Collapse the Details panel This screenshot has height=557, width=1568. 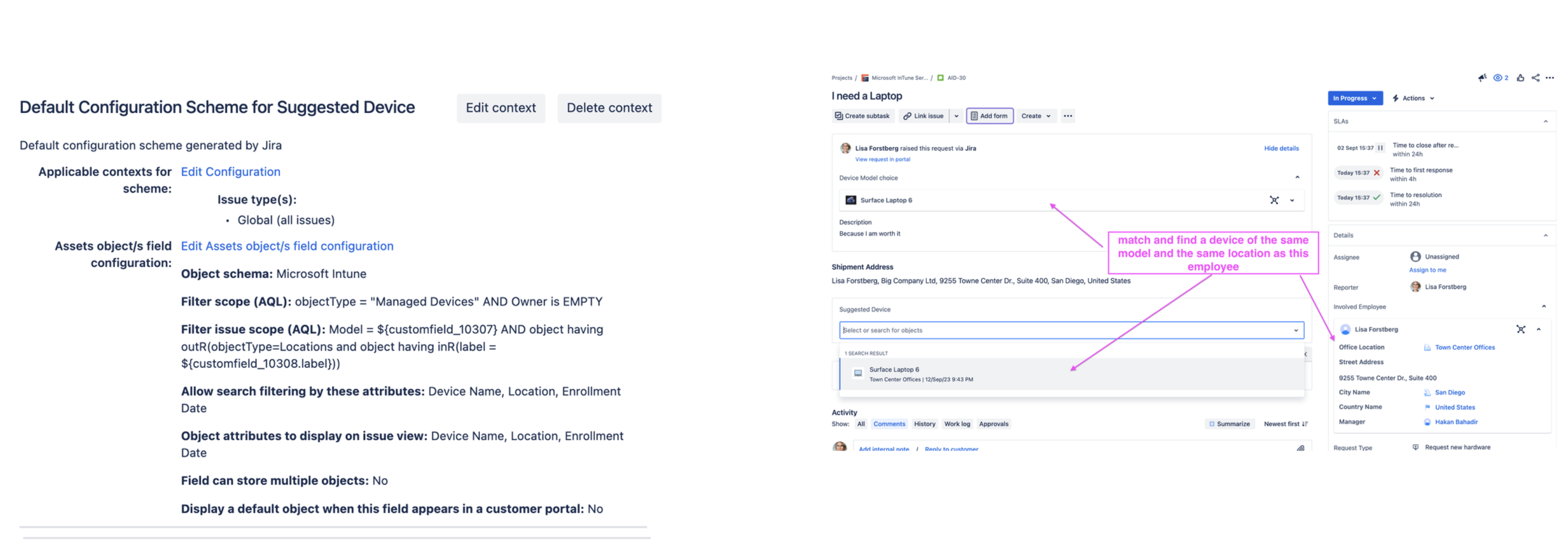[x=1546, y=235]
